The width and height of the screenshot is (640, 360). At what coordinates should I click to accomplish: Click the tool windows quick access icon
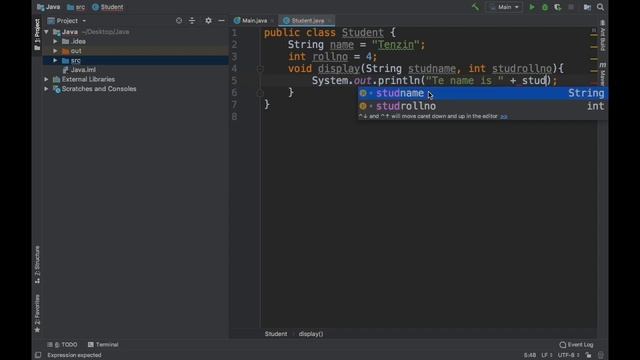click(x=38, y=355)
